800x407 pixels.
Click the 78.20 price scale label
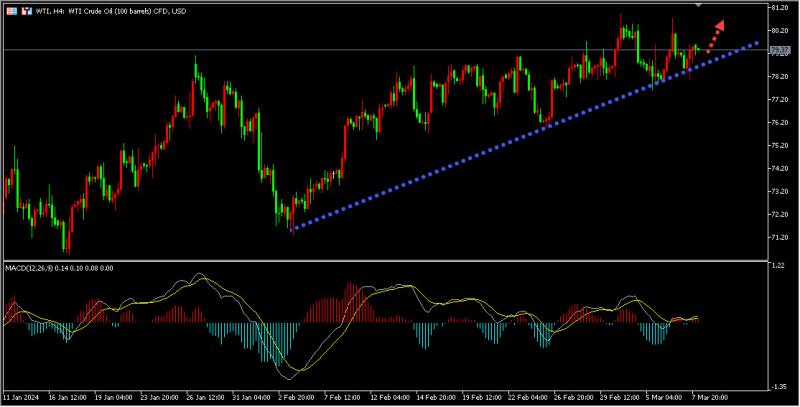(x=779, y=77)
